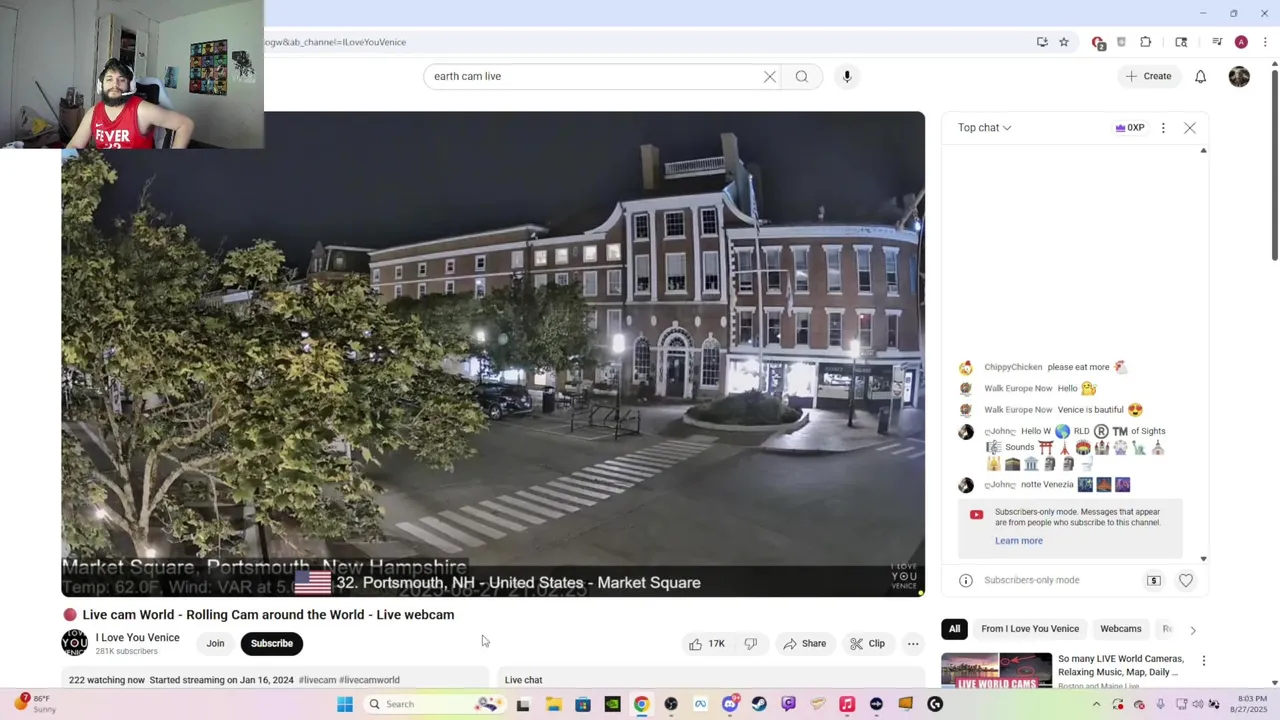Screen dimensions: 1280x720
Task: Clear the 'earth cam live' search text
Action: point(770,76)
